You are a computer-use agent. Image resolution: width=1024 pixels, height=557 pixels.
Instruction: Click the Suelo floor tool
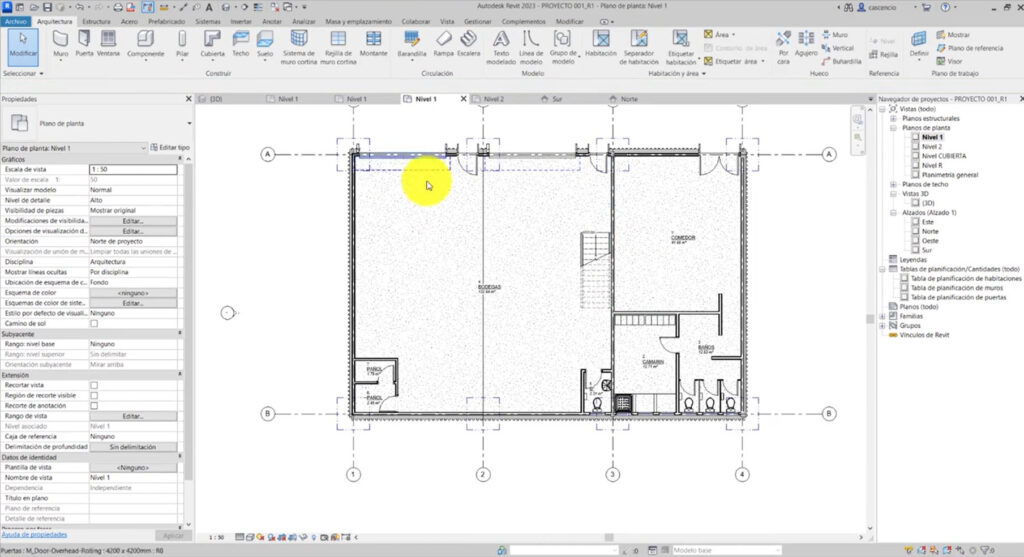[265, 41]
